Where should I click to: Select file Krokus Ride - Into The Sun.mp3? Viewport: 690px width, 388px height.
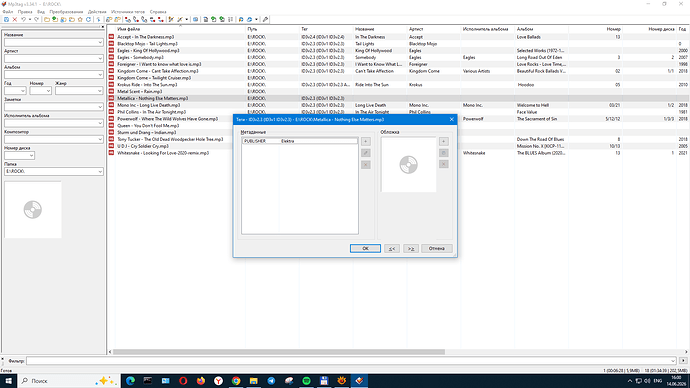(x=147, y=85)
